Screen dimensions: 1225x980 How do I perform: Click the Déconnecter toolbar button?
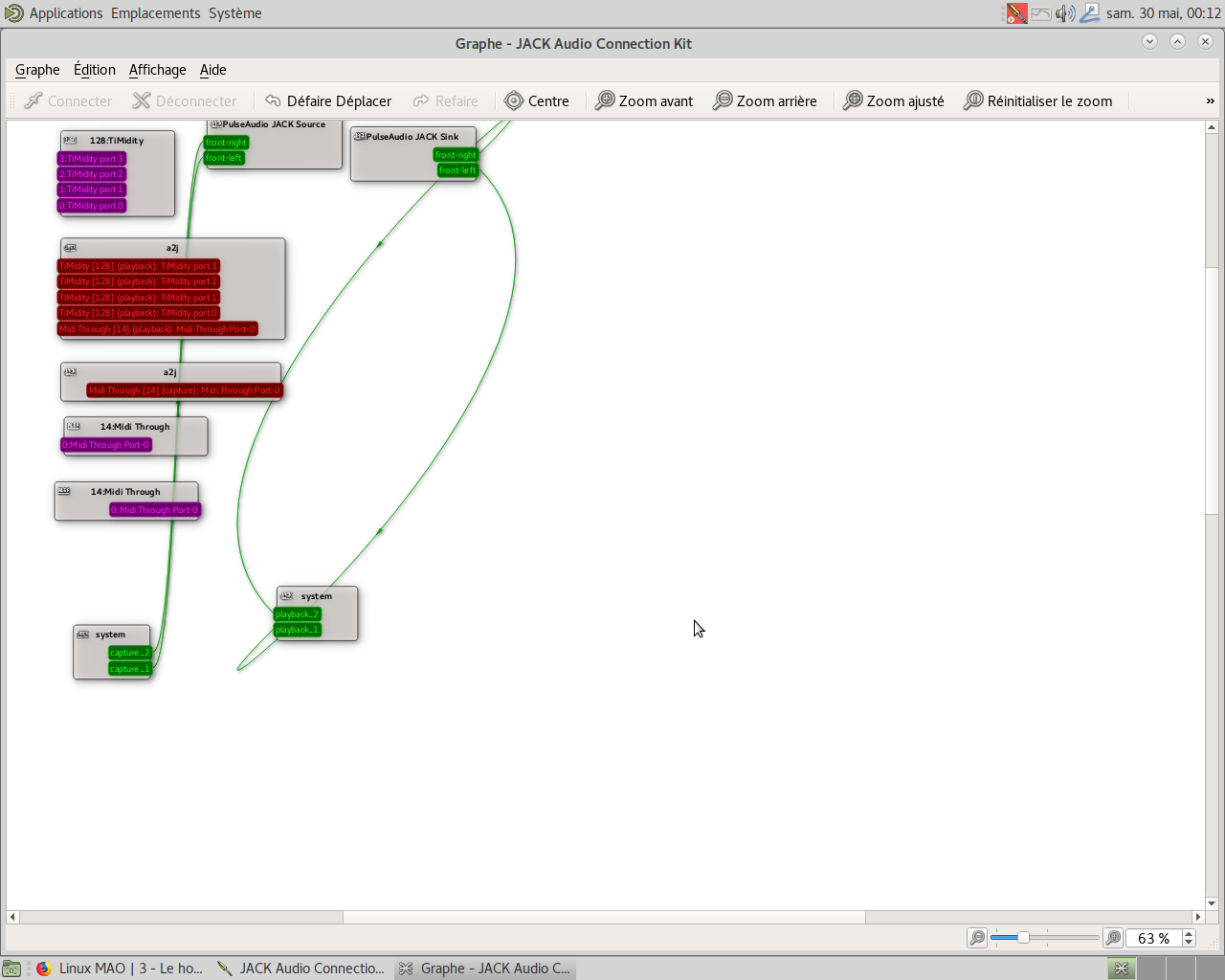point(184,100)
